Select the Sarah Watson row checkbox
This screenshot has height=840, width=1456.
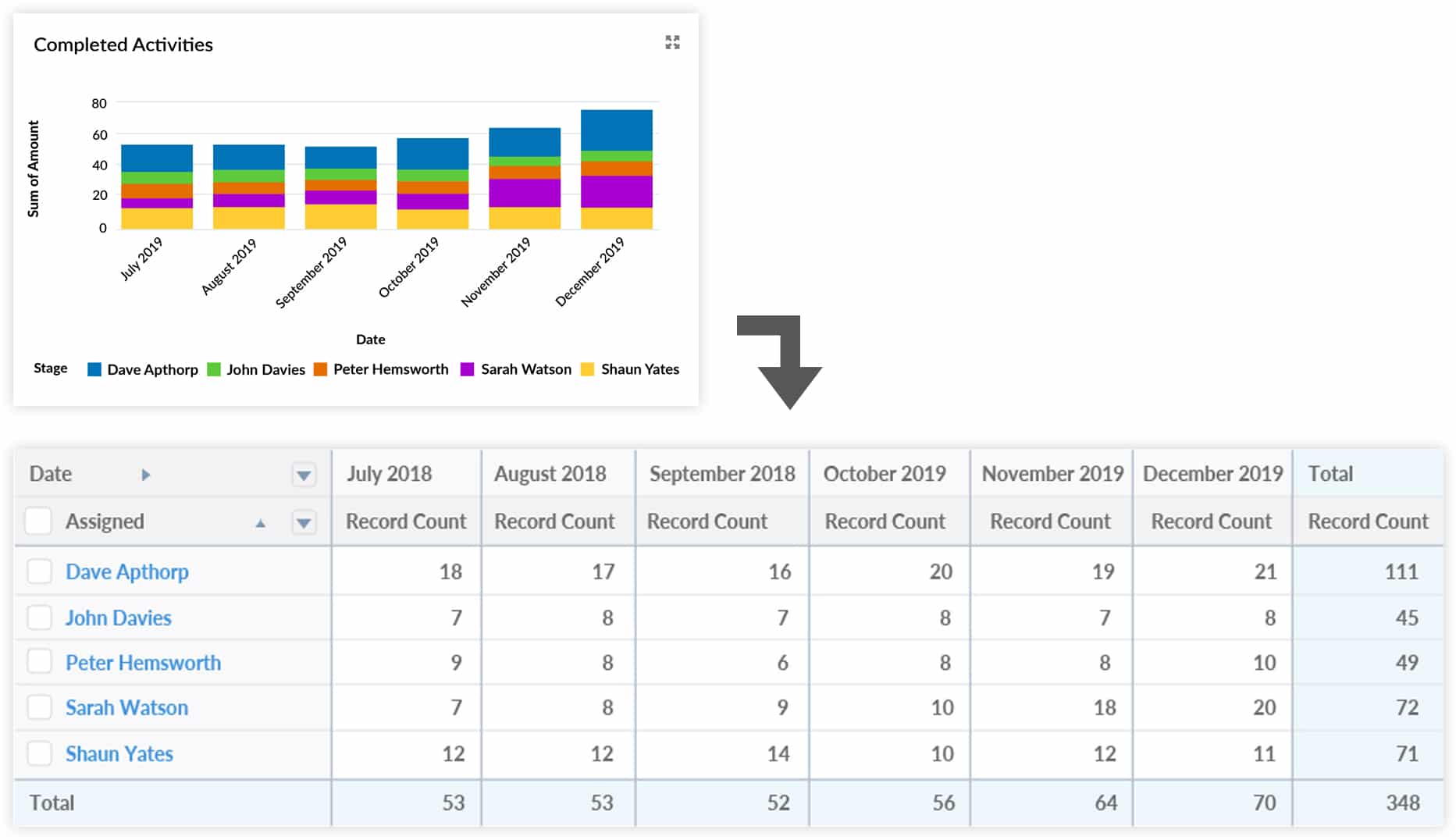coord(39,707)
